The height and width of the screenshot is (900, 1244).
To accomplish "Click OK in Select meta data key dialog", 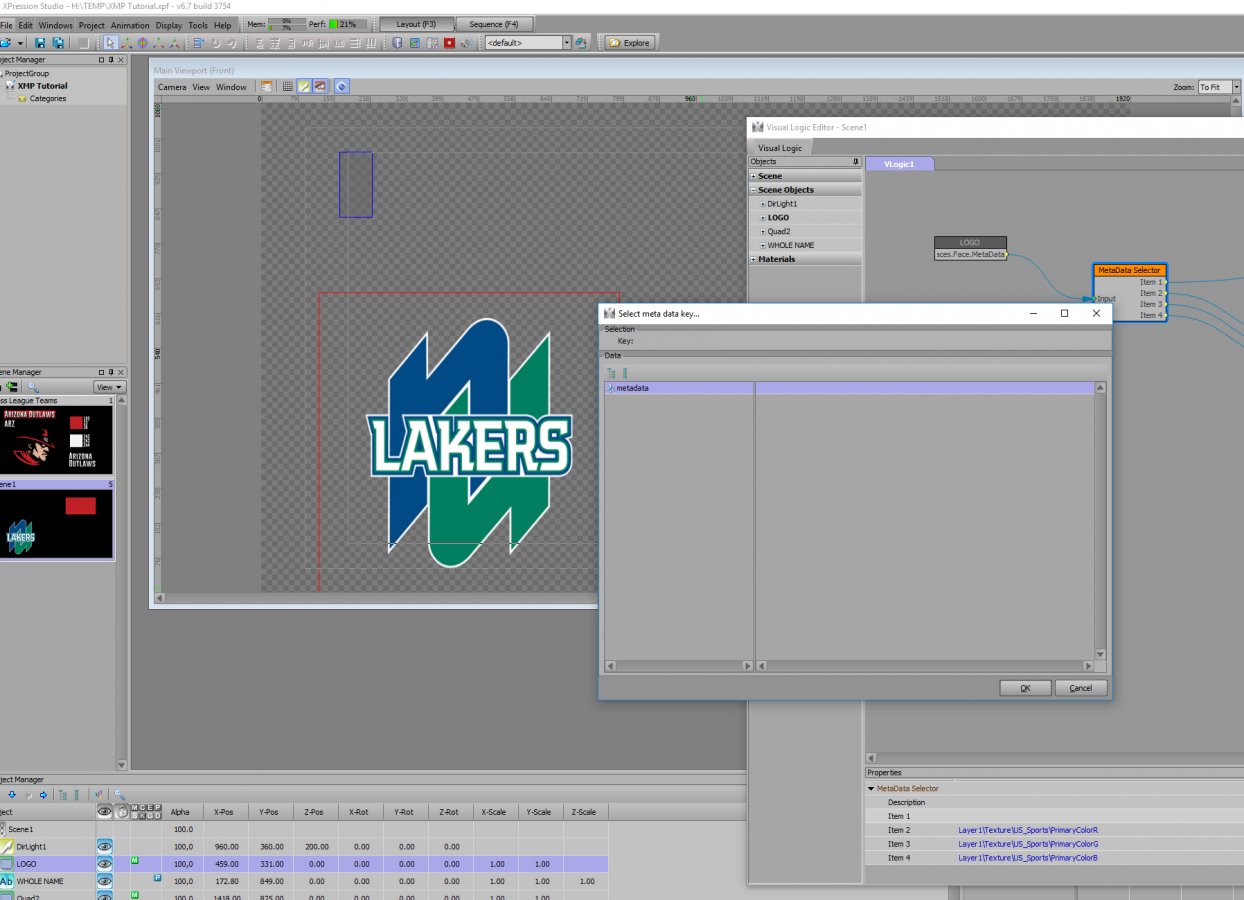I will click(x=1025, y=688).
